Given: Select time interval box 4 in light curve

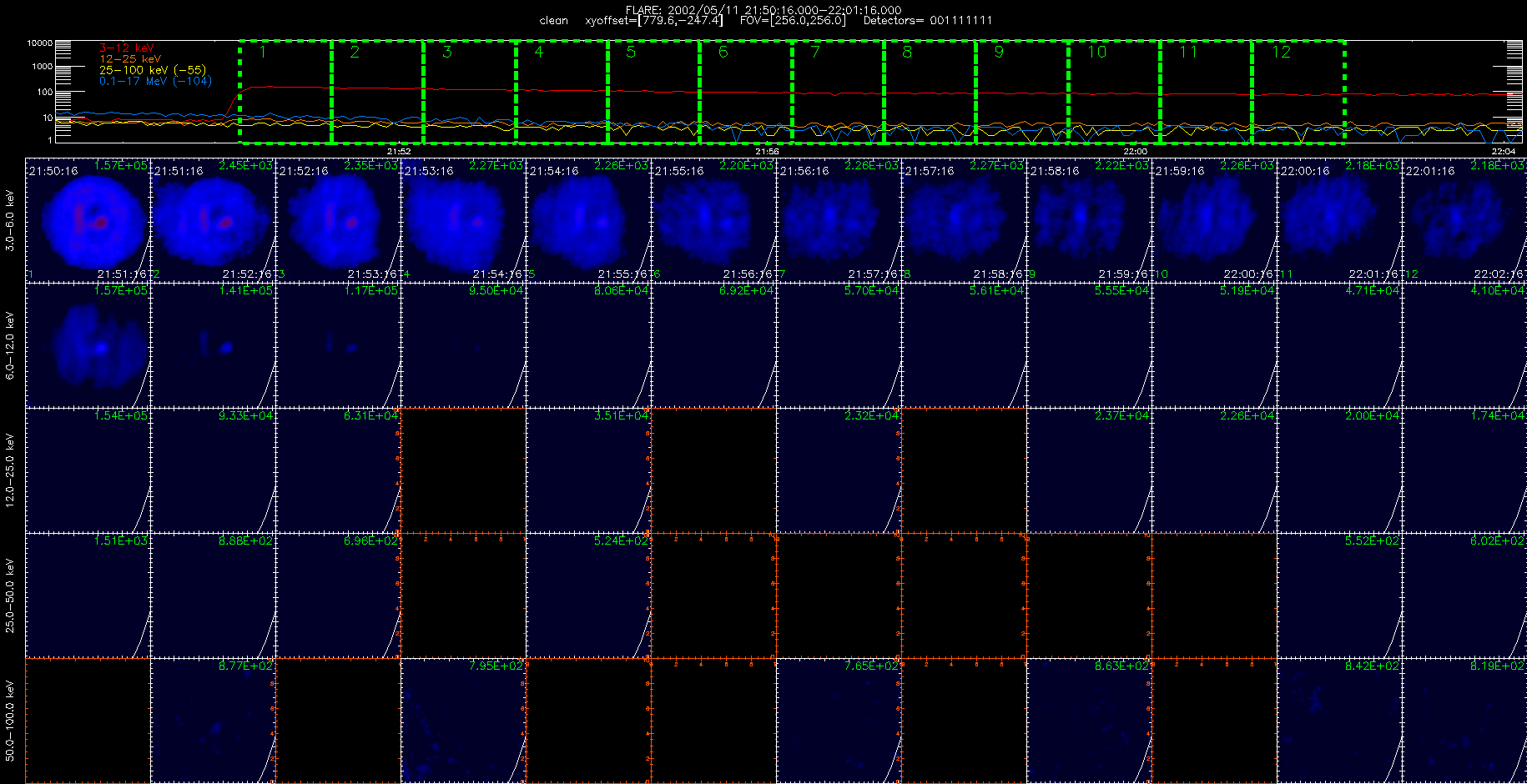Looking at the screenshot, I should tap(562, 92).
